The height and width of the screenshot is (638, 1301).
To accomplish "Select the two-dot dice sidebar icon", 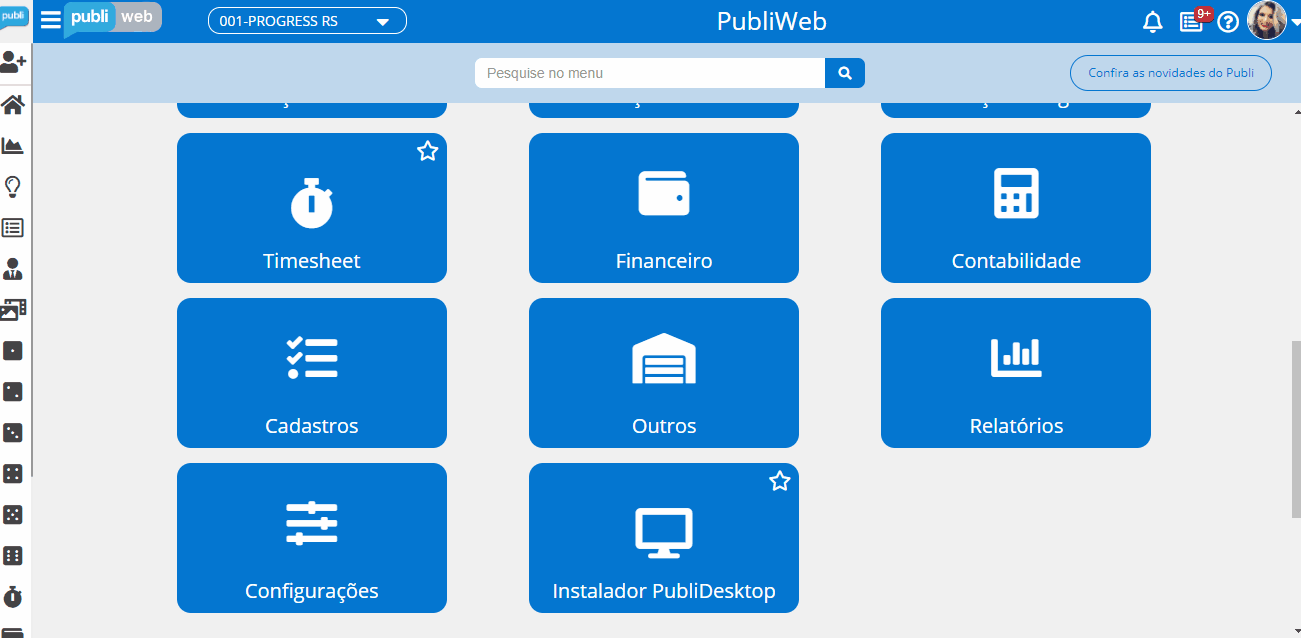I will pyautogui.click(x=13, y=392).
